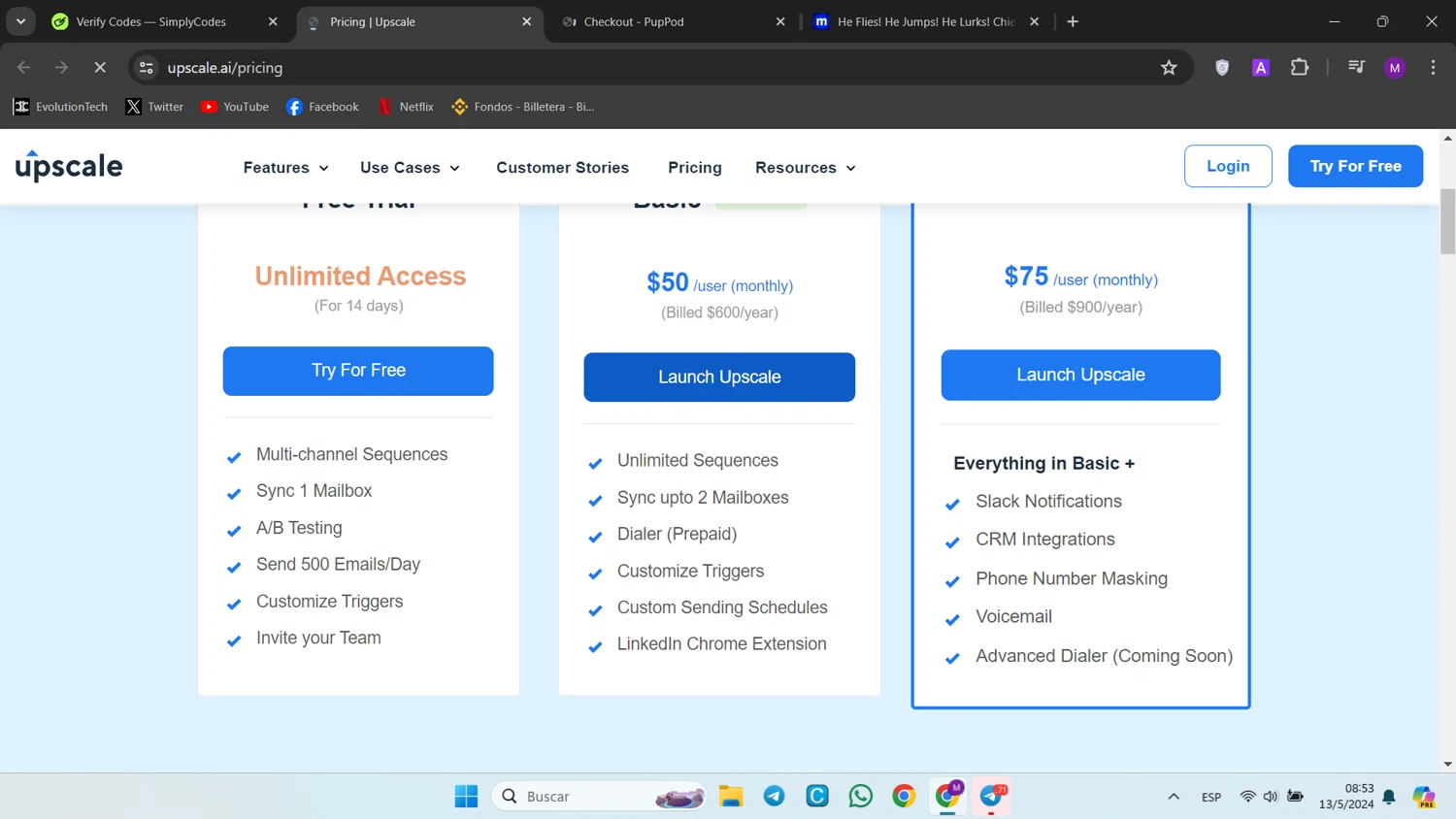Expand the Features menu

click(x=286, y=168)
